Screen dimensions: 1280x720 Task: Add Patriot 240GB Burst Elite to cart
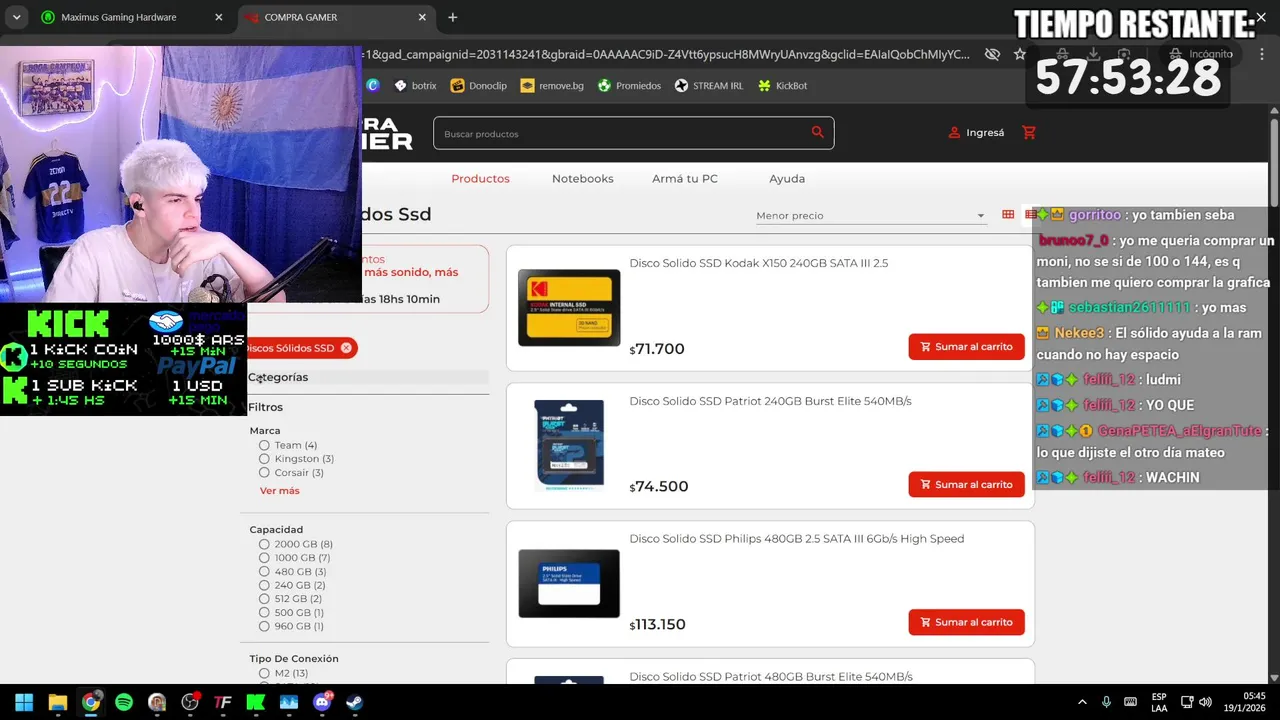(966, 485)
